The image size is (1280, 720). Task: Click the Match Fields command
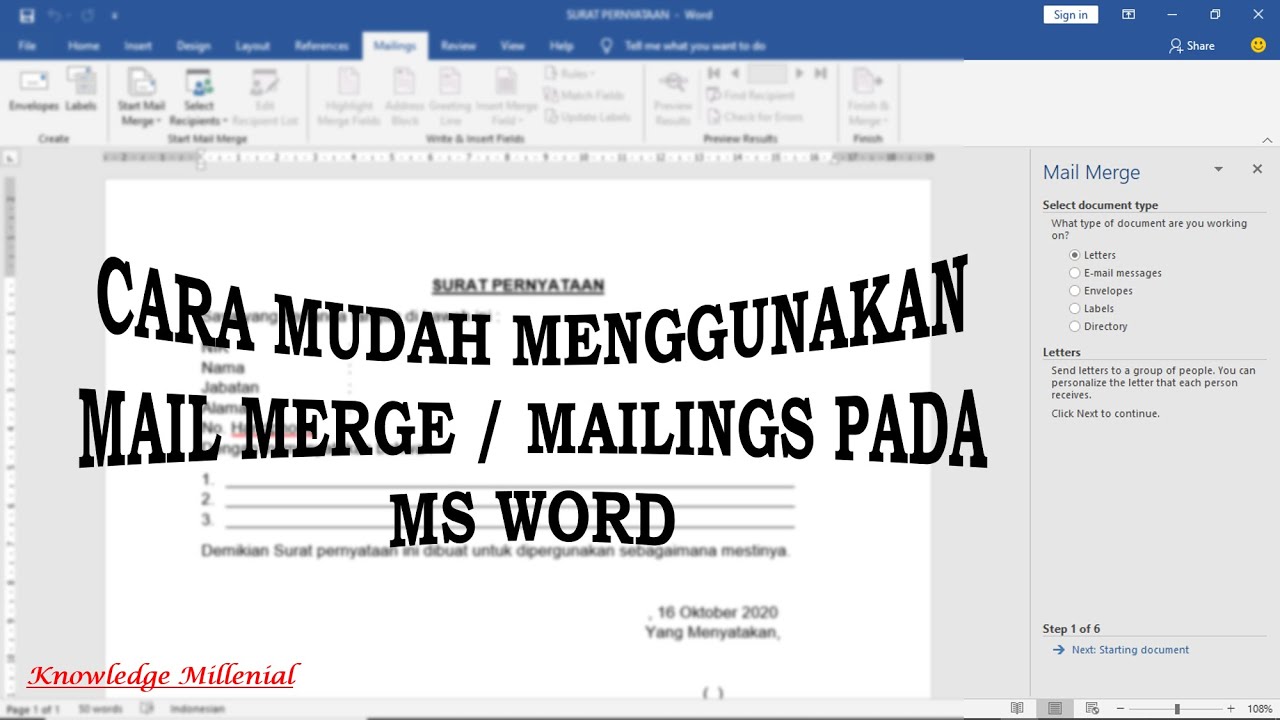point(584,95)
